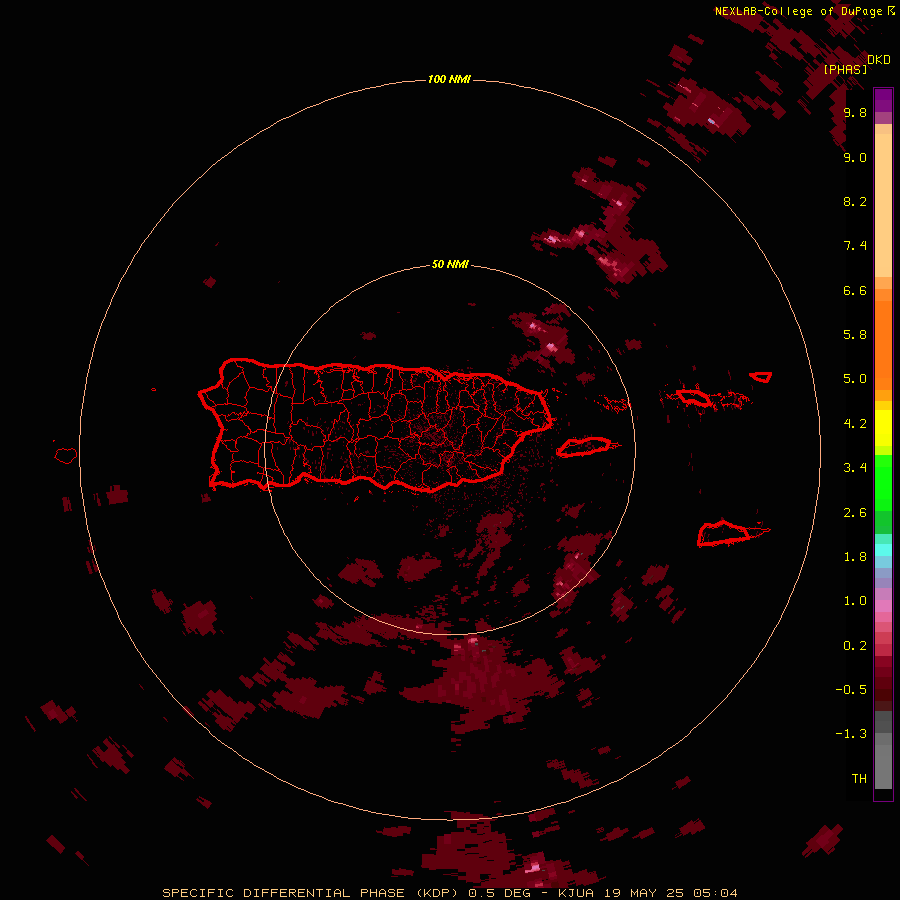Click the 9.8 value on color scale

pyautogui.click(x=855, y=112)
